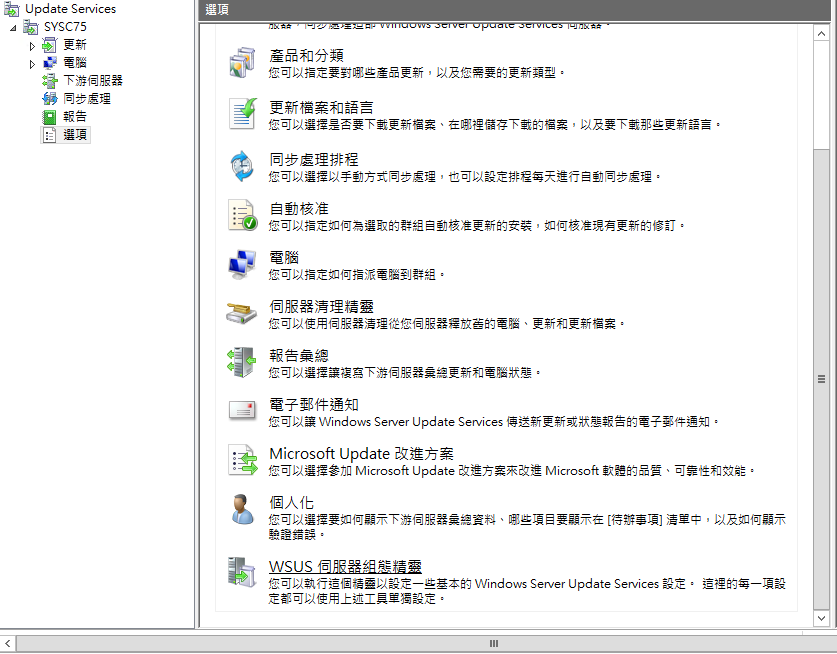
Task: Click the 同步處理排程 clock icon
Action: click(x=242, y=166)
